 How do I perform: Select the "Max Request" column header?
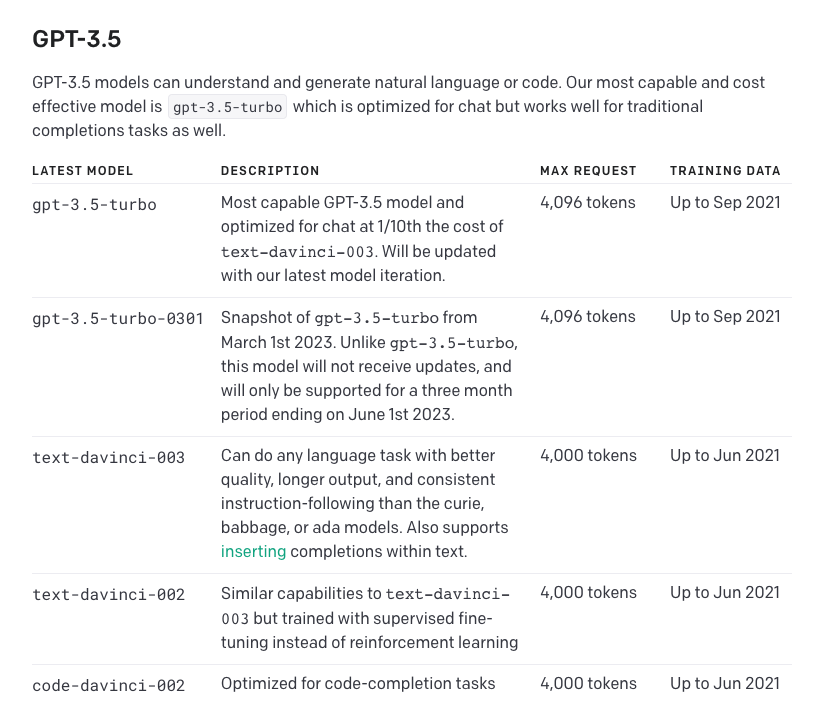[588, 171]
